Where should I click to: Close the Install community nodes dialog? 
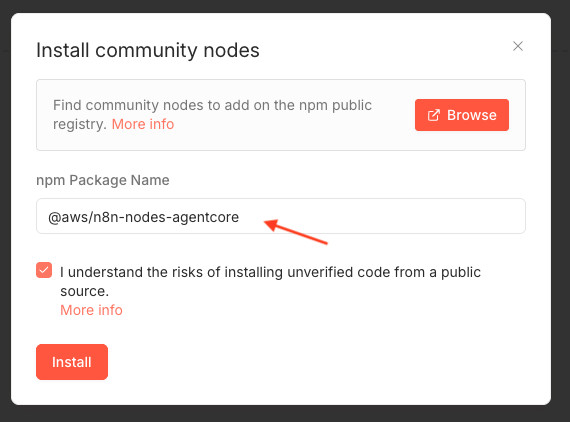click(x=518, y=46)
